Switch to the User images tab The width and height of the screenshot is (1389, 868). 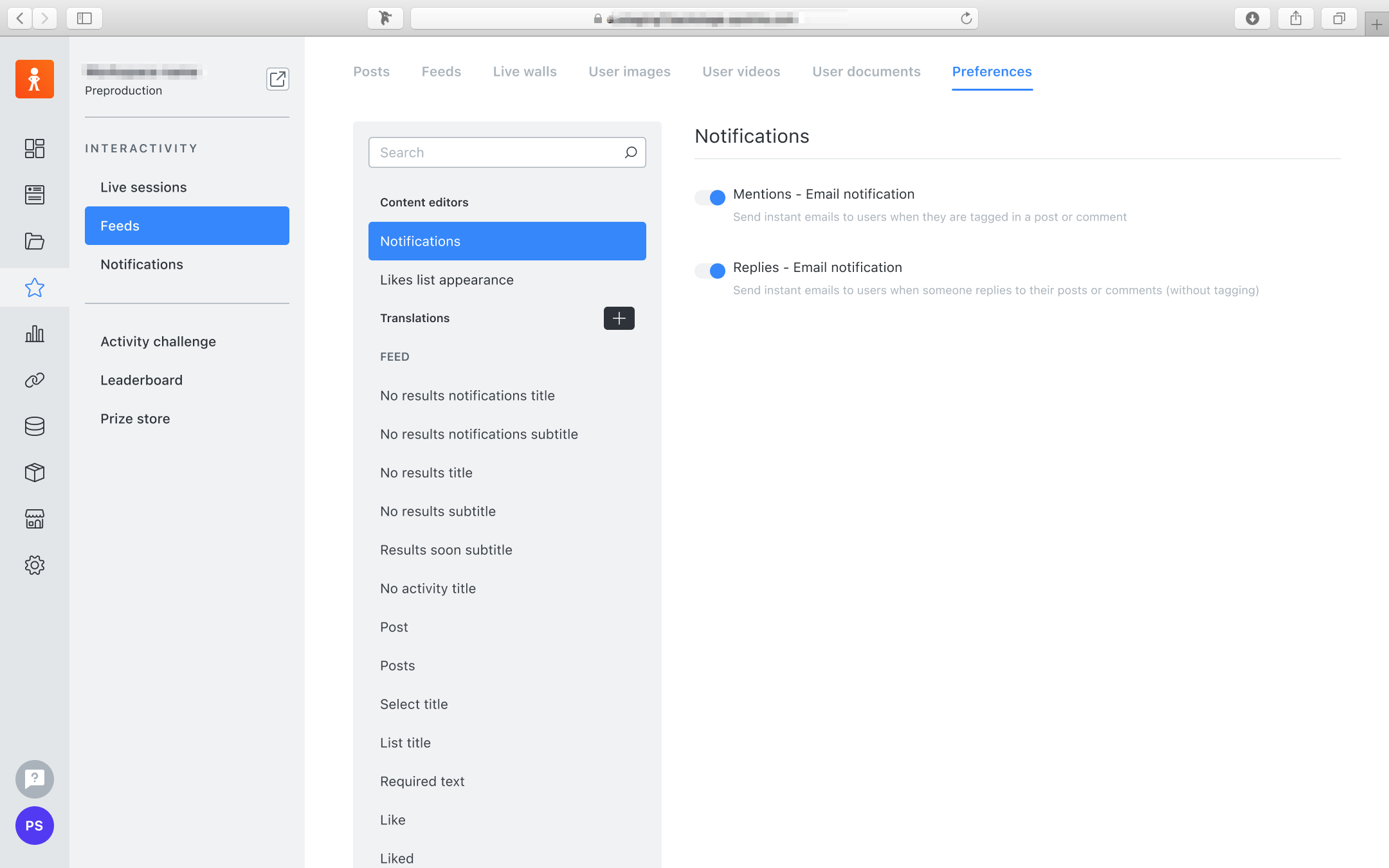[x=630, y=71]
